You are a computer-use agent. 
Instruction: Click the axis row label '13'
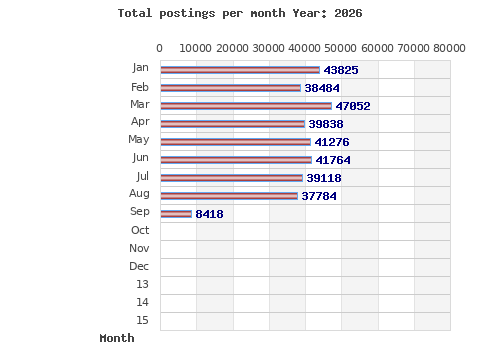pos(142,284)
